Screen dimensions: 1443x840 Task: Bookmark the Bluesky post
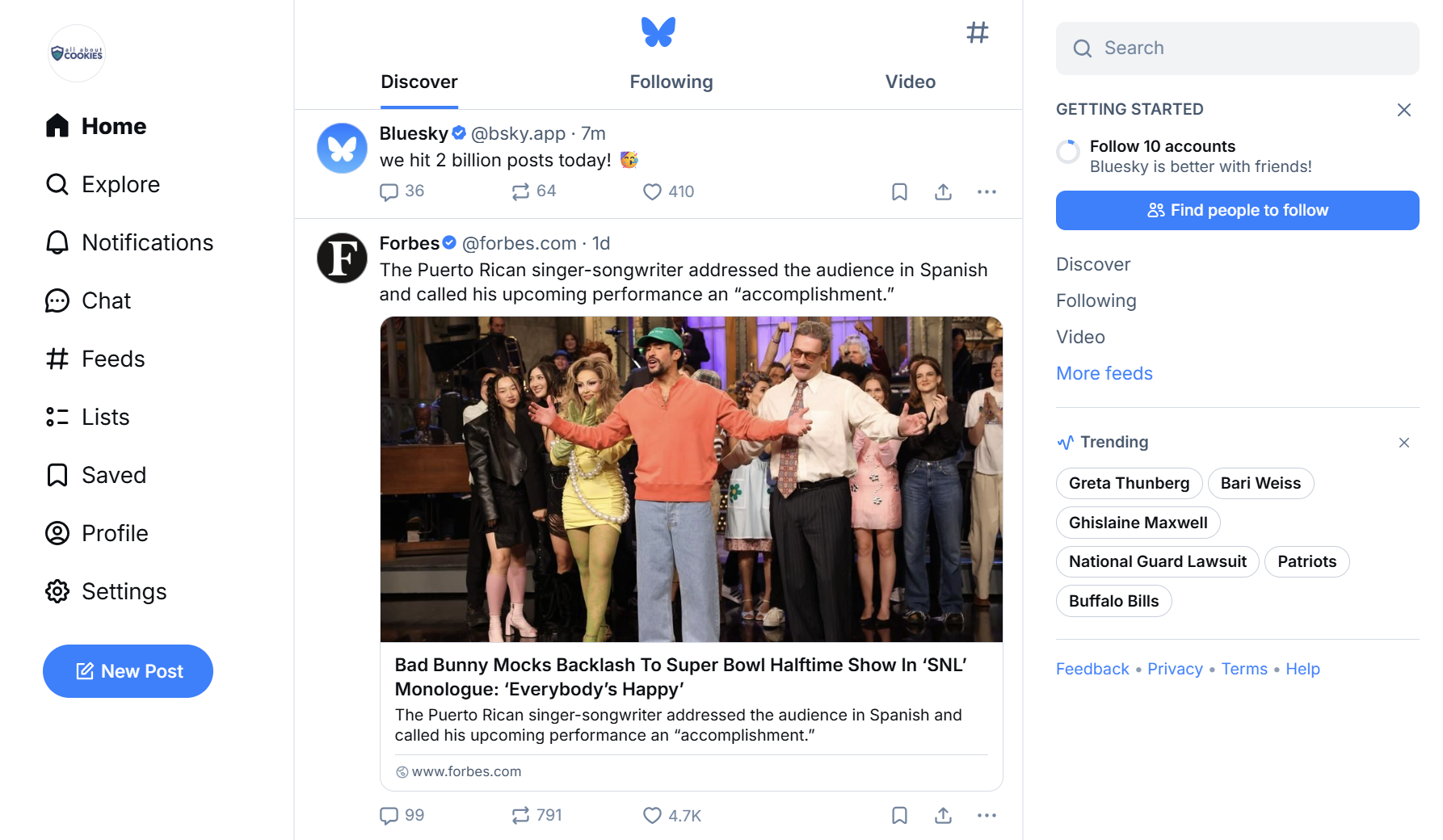coord(899,191)
